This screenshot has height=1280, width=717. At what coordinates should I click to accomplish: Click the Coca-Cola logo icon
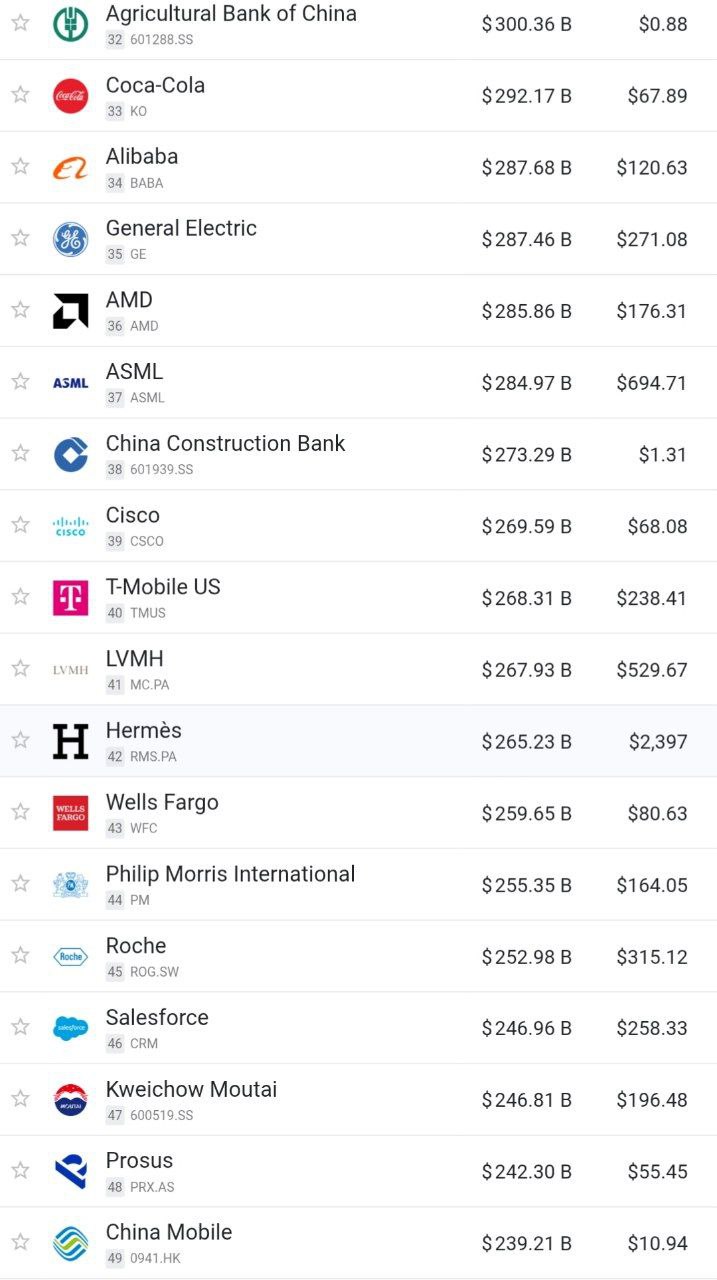pos(70,96)
